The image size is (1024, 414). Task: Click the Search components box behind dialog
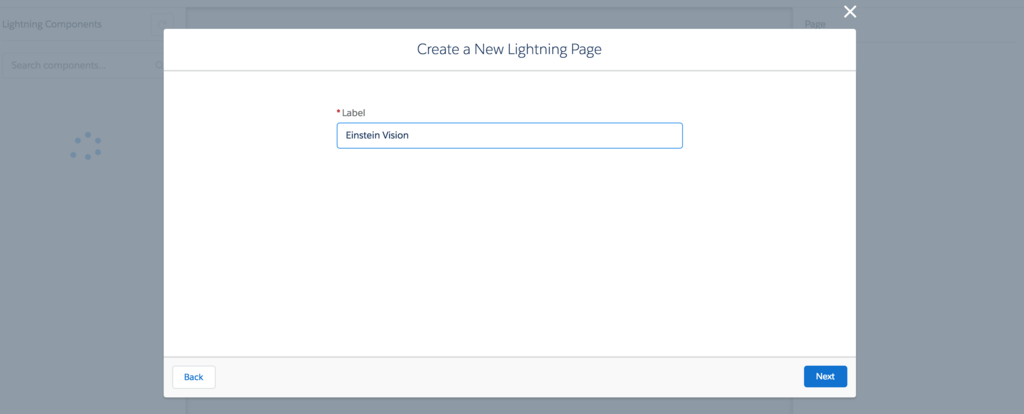pos(82,65)
